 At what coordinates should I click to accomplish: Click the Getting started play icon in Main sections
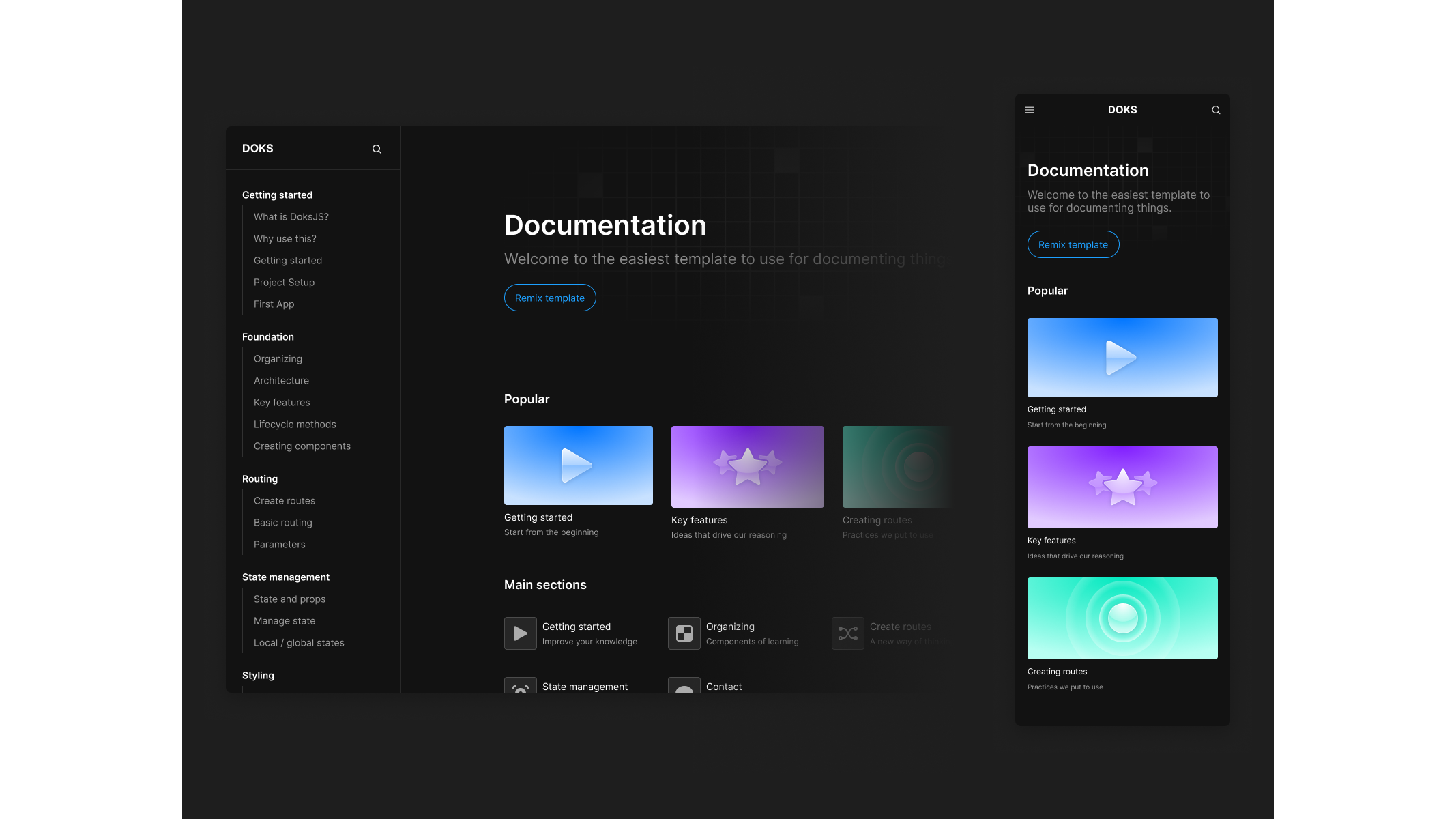pyautogui.click(x=521, y=633)
